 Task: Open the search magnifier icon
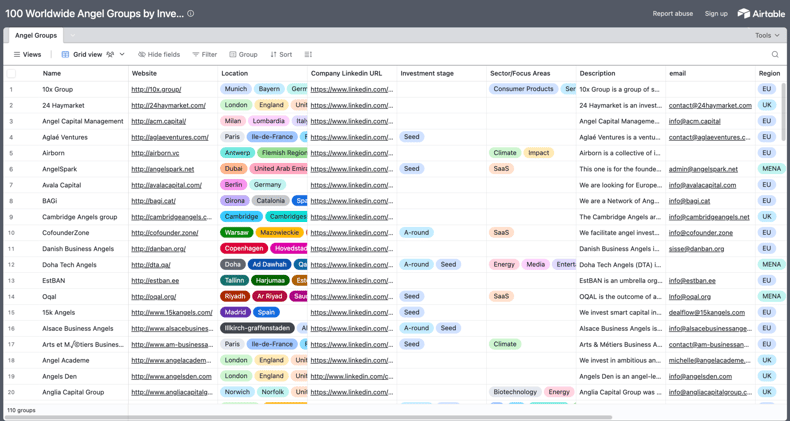(x=774, y=55)
